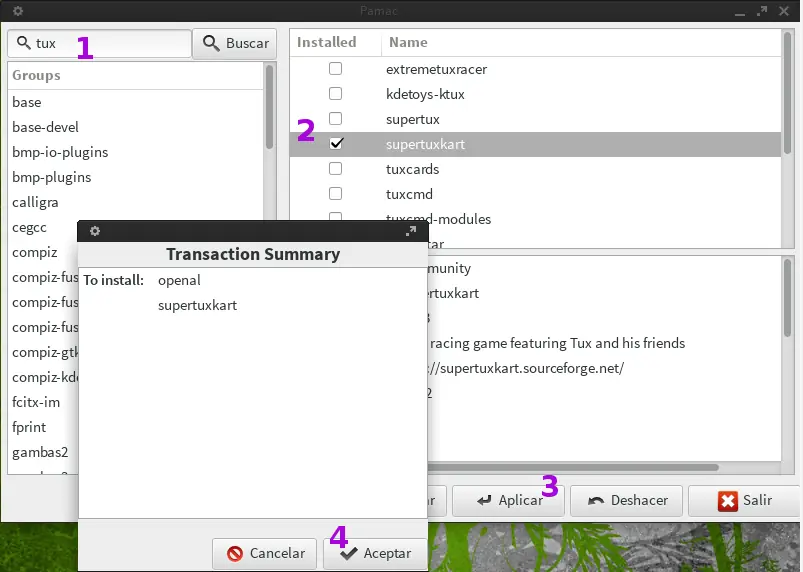803x572 pixels.
Task: Check the kdetoys-ktux checkbox
Action: click(335, 94)
